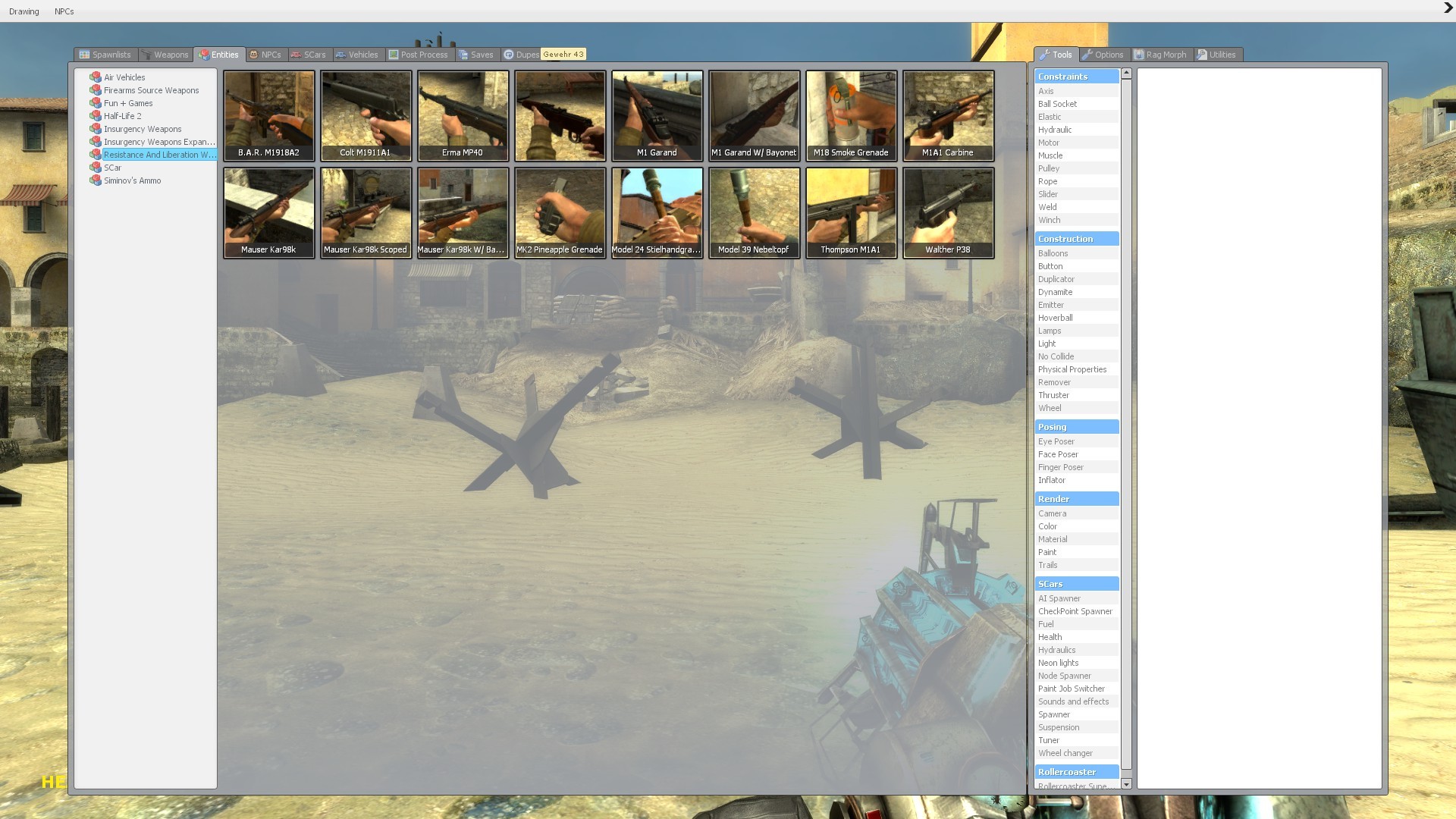Spawn the standard Mauser Kar98k
This screenshot has height=819, width=1456.
pyautogui.click(x=269, y=213)
